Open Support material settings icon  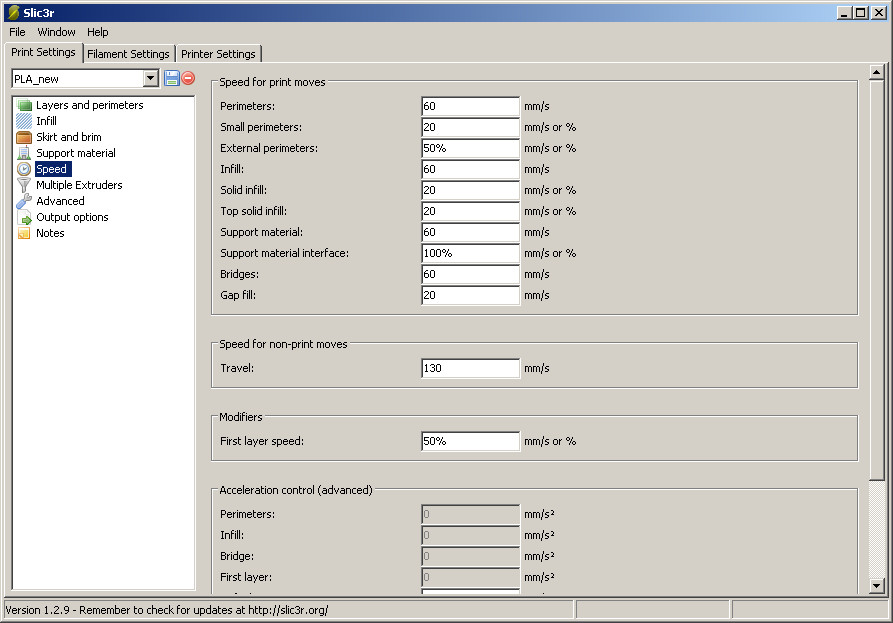[x=25, y=153]
